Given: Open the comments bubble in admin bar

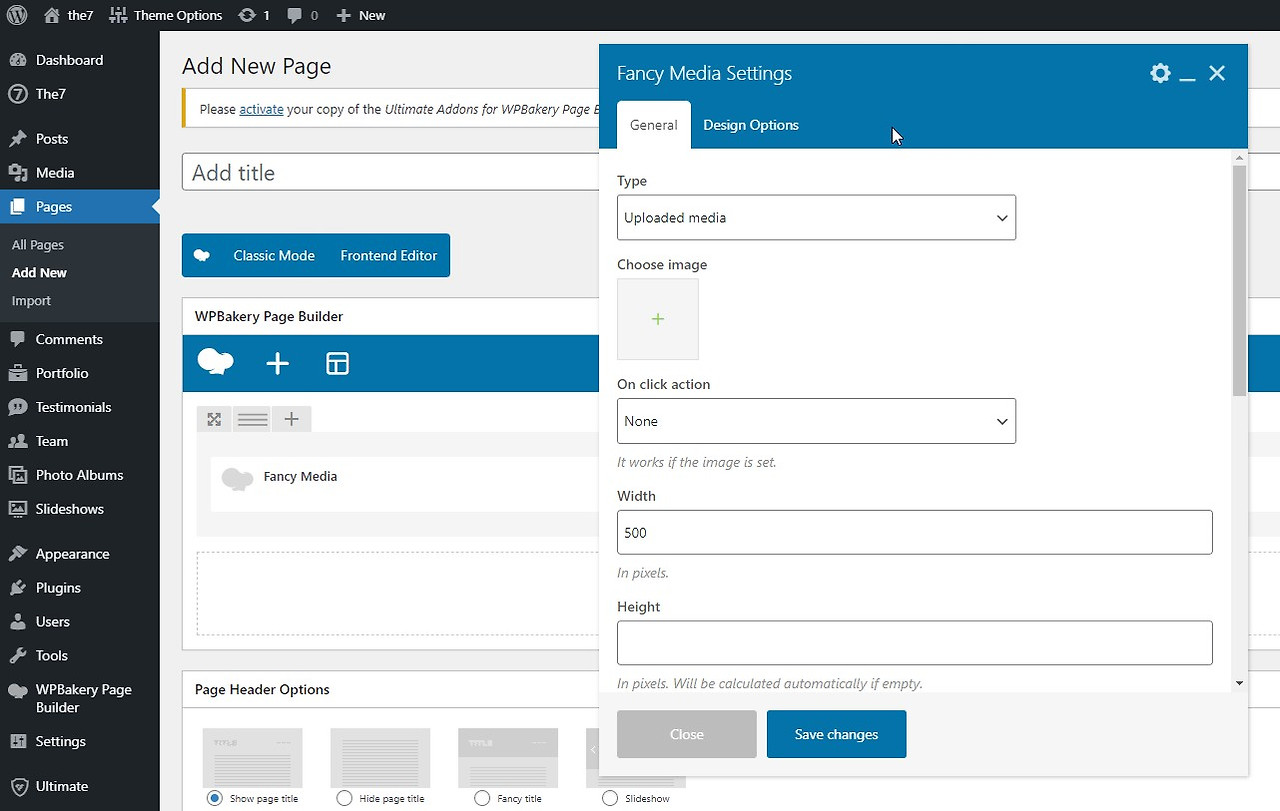Looking at the screenshot, I should pyautogui.click(x=302, y=15).
